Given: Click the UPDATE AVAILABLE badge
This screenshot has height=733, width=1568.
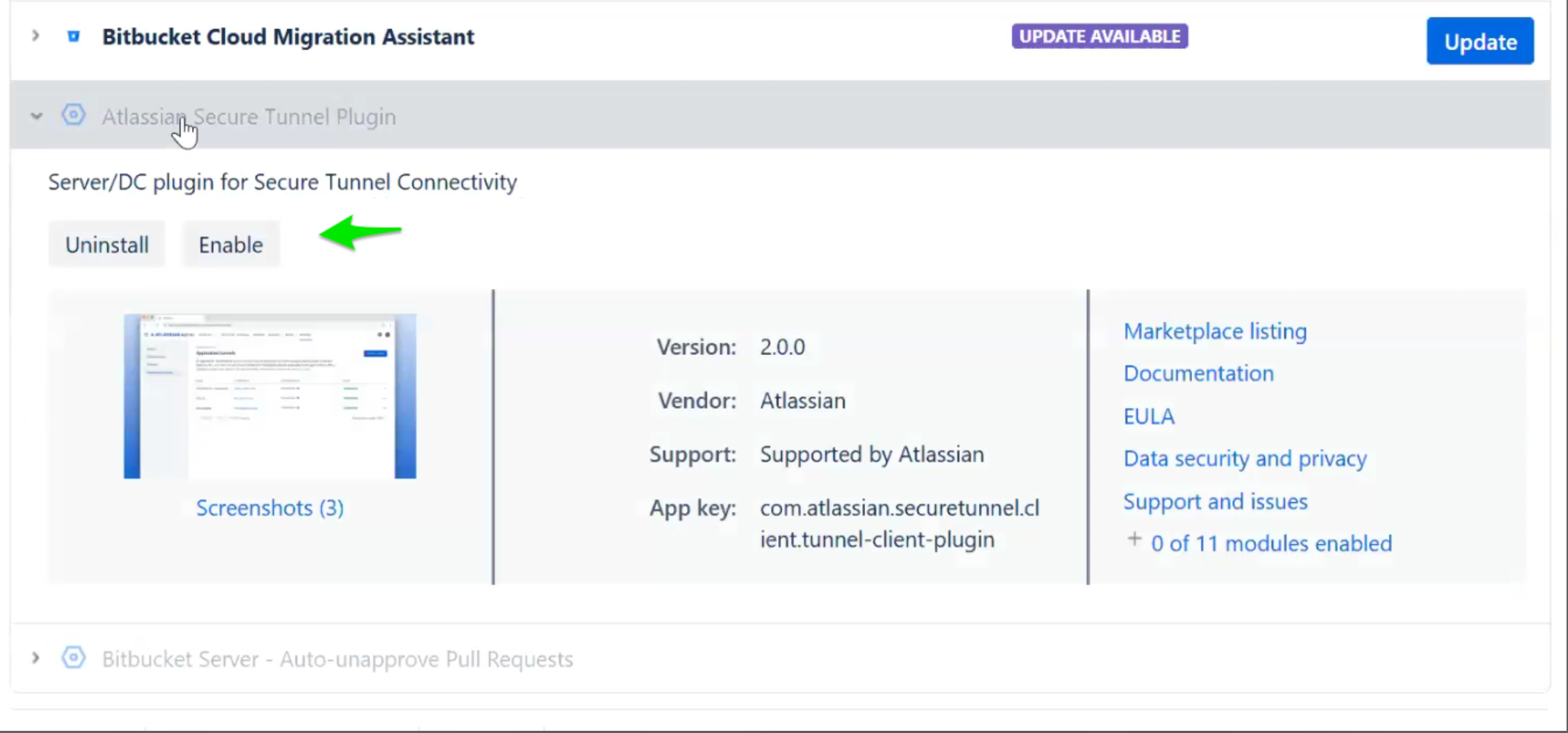Looking at the screenshot, I should 1099,37.
